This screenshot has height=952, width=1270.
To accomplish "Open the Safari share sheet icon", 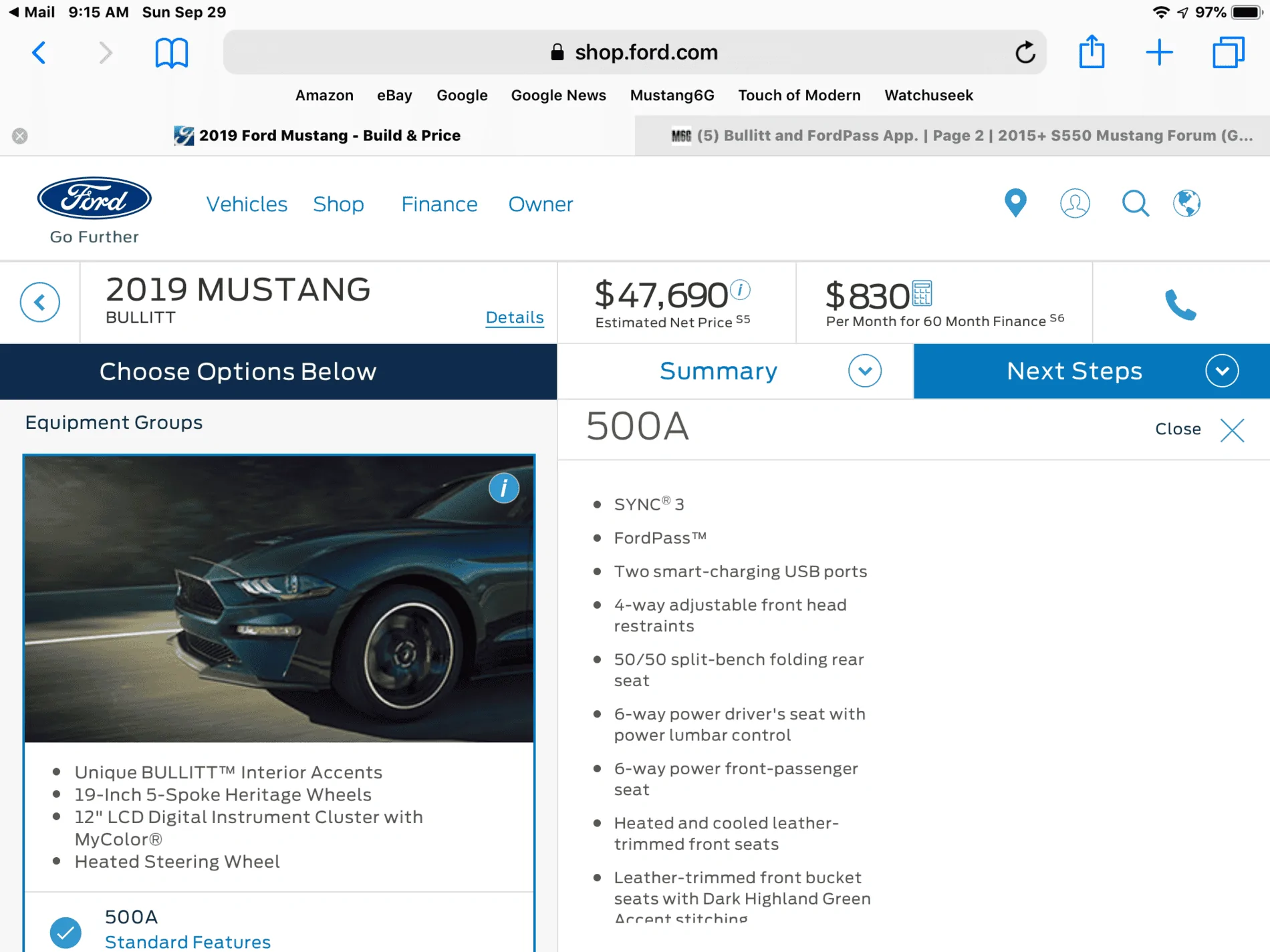I will coord(1092,51).
